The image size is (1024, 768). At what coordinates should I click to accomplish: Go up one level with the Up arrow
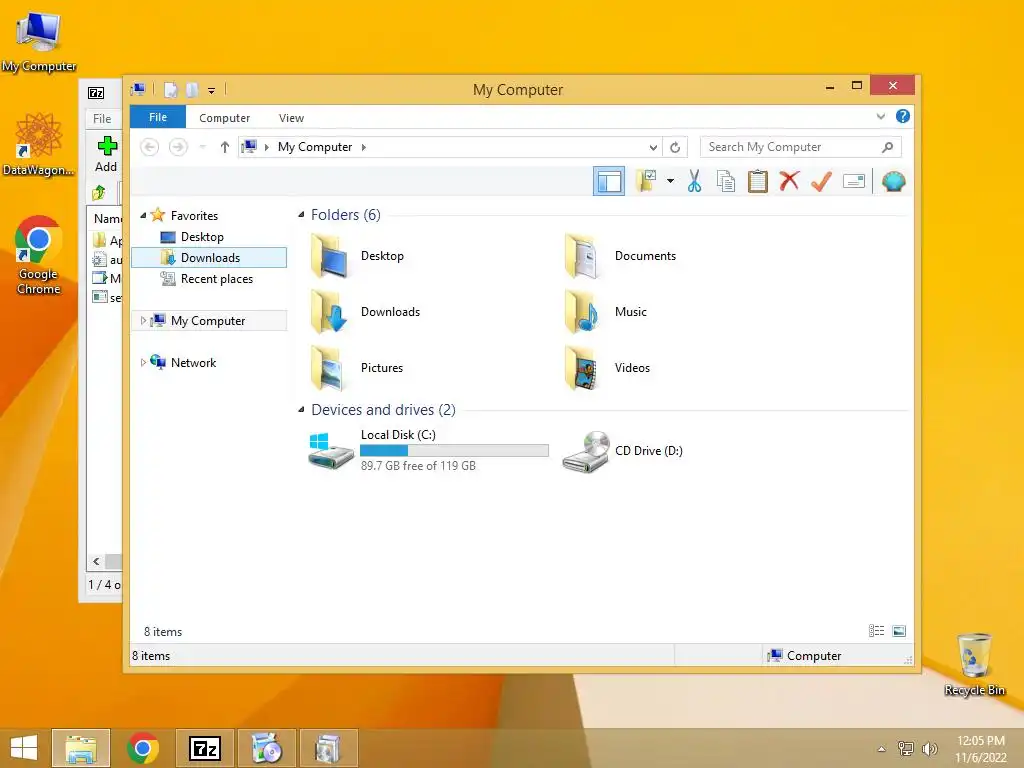225,147
